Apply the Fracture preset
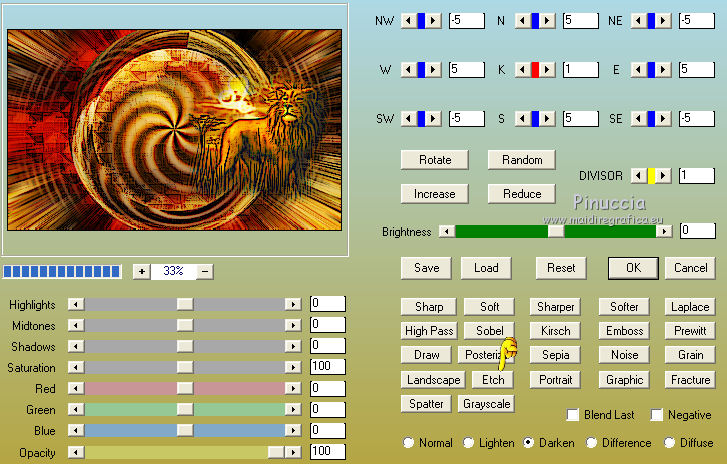727x464 pixels. [690, 380]
